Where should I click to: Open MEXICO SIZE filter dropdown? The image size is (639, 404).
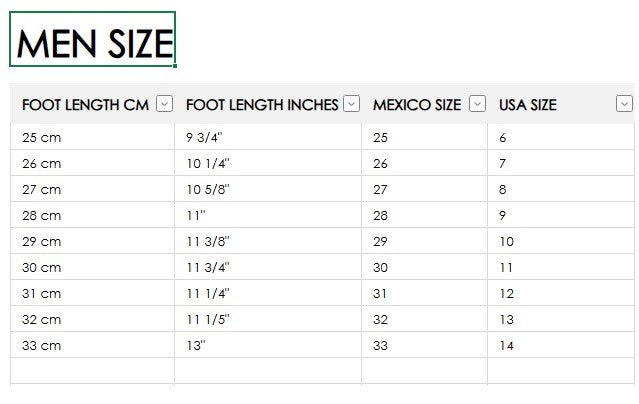(x=477, y=104)
